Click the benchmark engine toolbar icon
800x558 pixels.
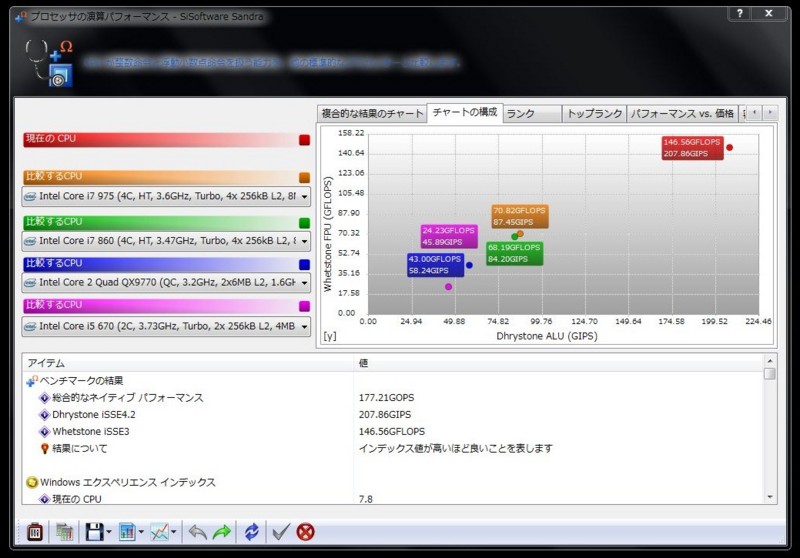click(x=35, y=532)
